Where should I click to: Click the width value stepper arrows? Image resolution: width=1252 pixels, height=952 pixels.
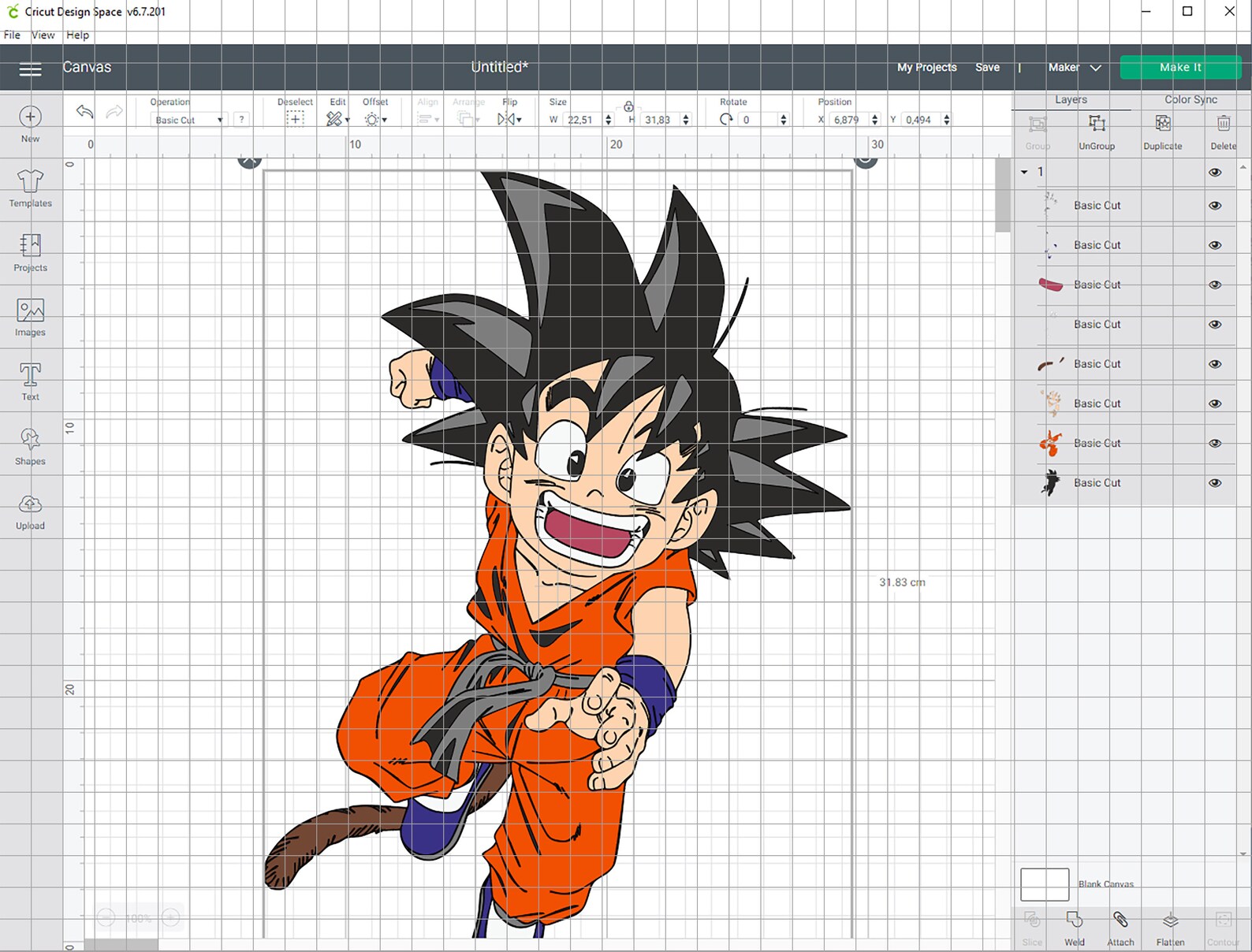[x=609, y=120]
